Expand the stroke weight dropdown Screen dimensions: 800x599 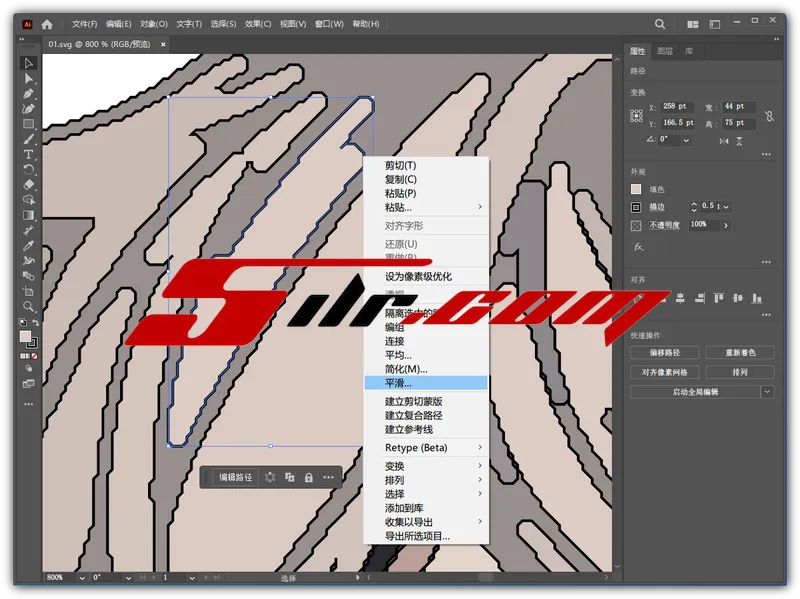coord(726,207)
